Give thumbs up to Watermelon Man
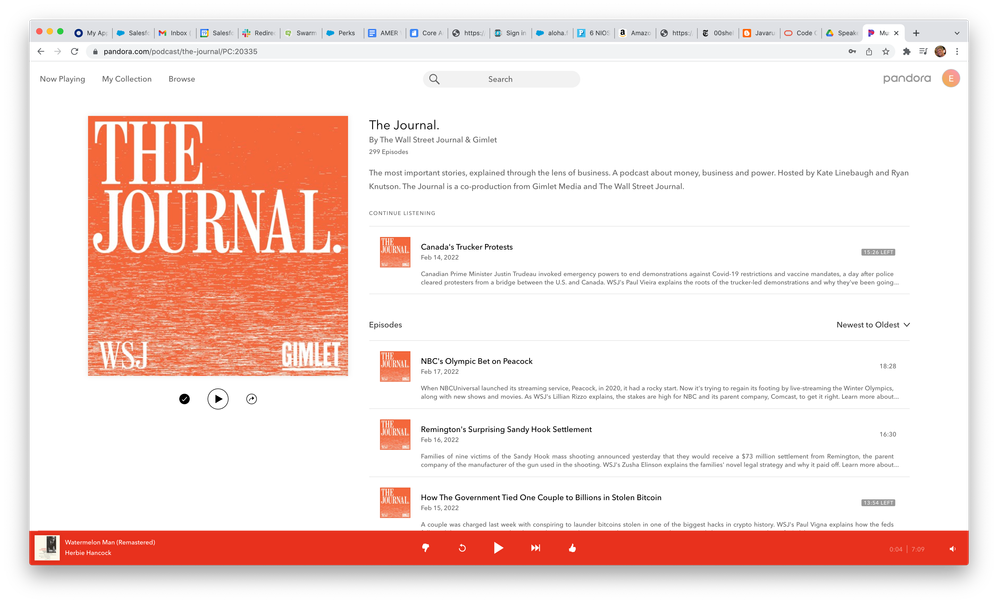The height and width of the screenshot is (604, 998). 572,548
